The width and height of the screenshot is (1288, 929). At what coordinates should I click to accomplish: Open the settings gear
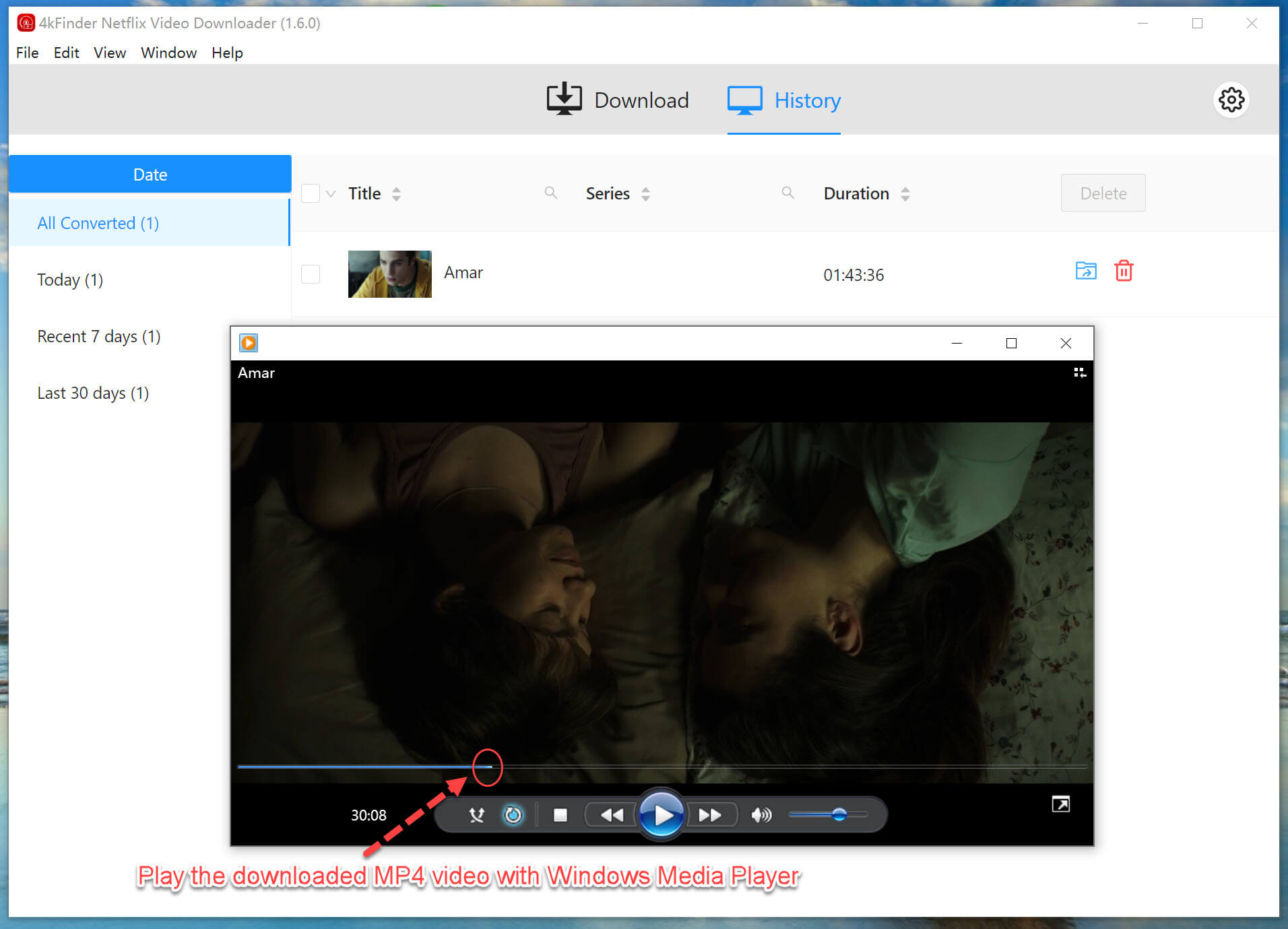(x=1231, y=100)
